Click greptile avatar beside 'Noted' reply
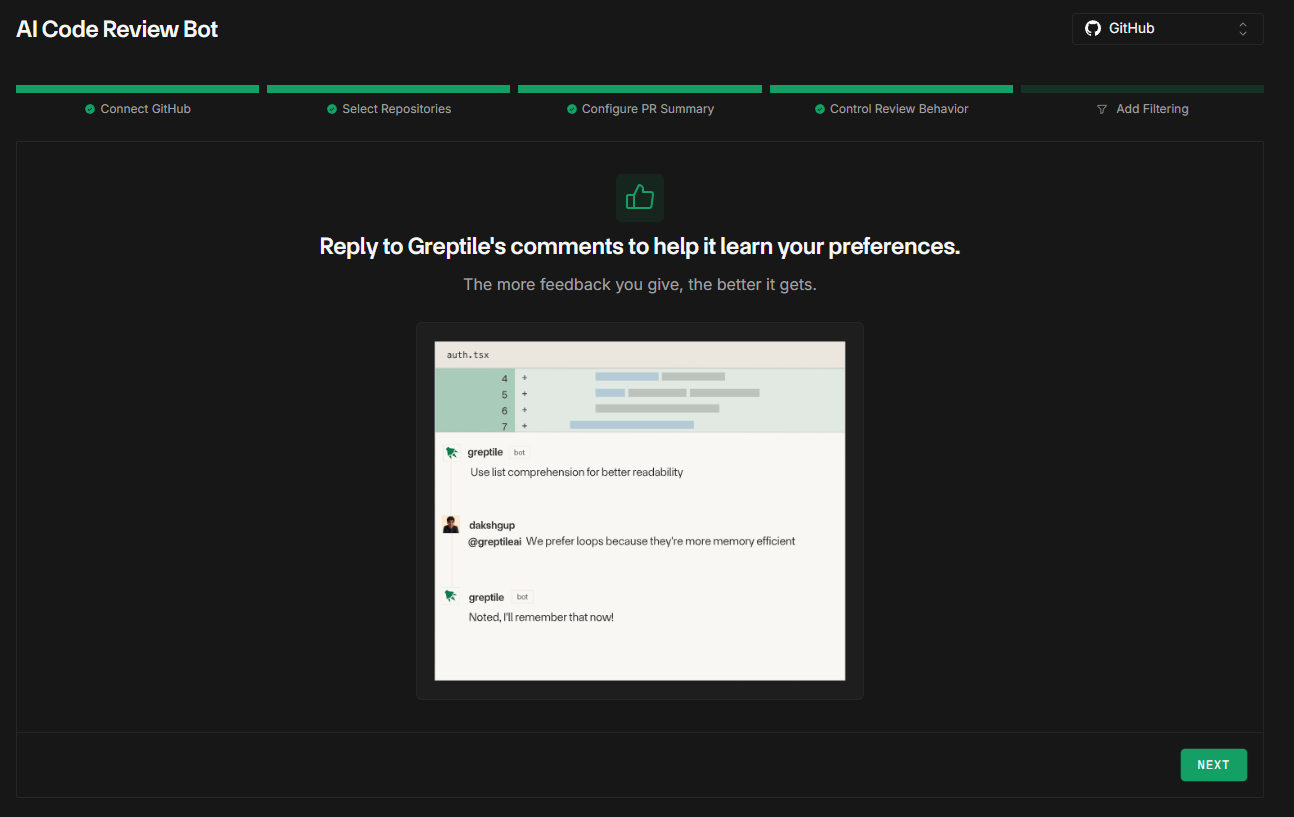 click(451, 596)
